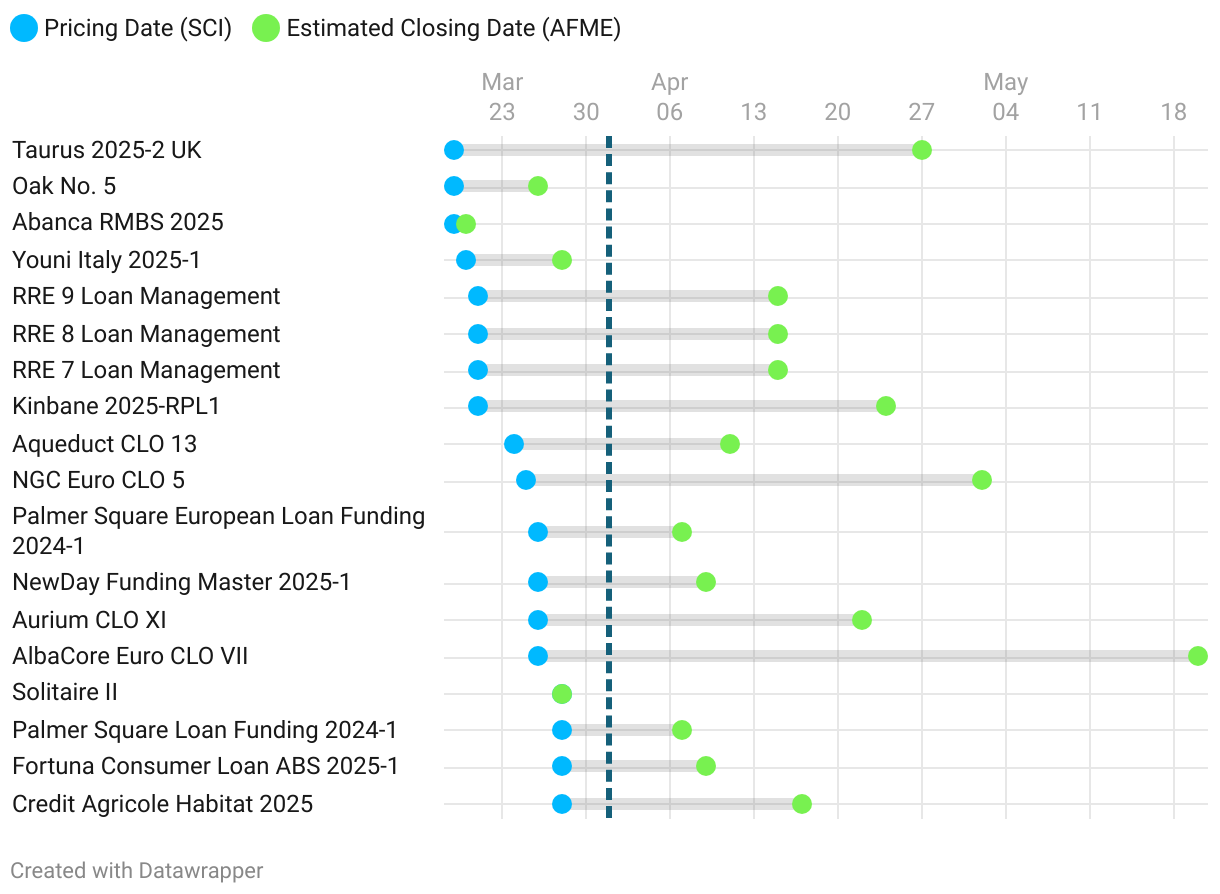Click the AlbaCore Euro CLO VII range bar

point(868,656)
